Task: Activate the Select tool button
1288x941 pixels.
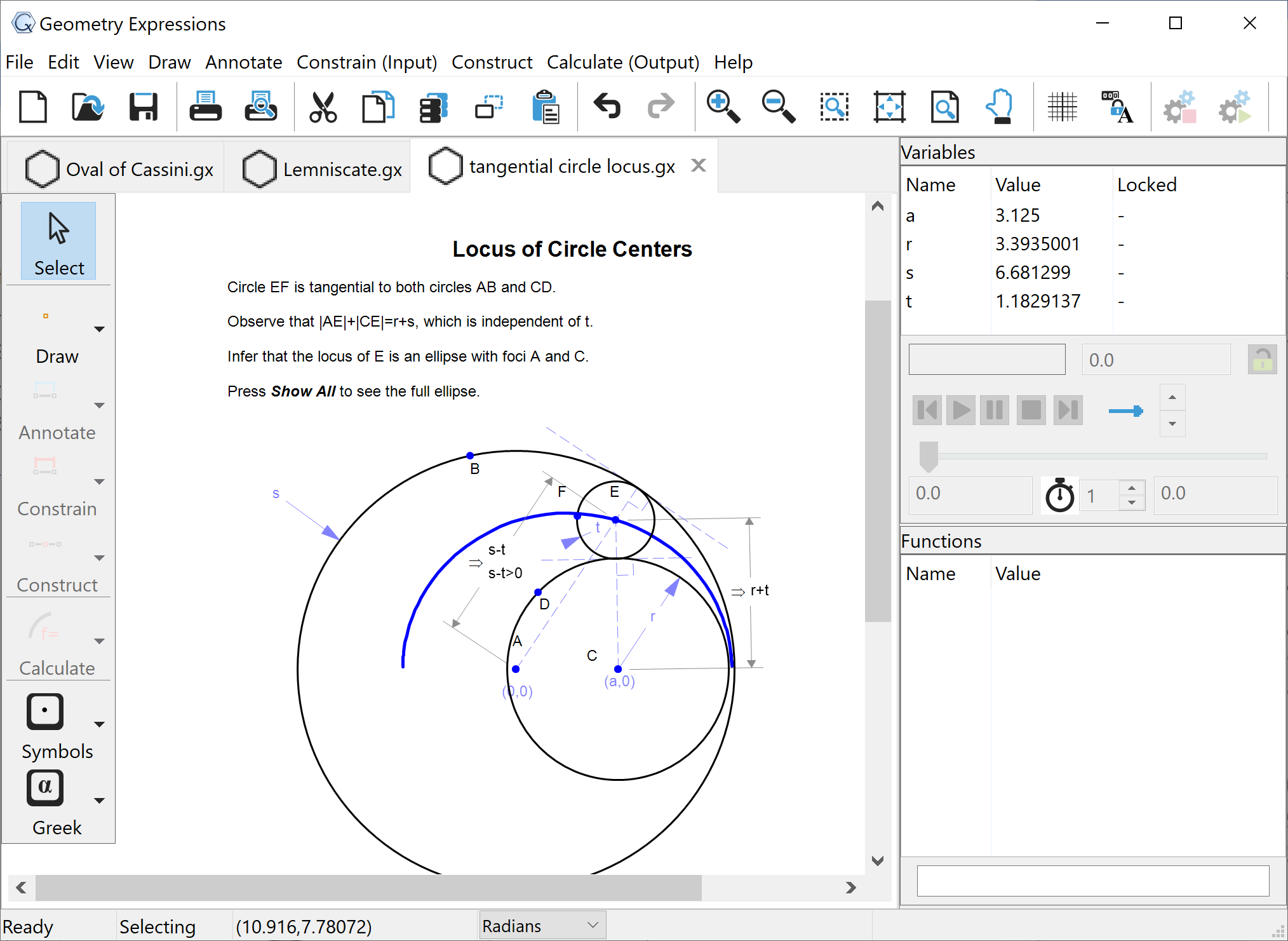Action: point(58,241)
